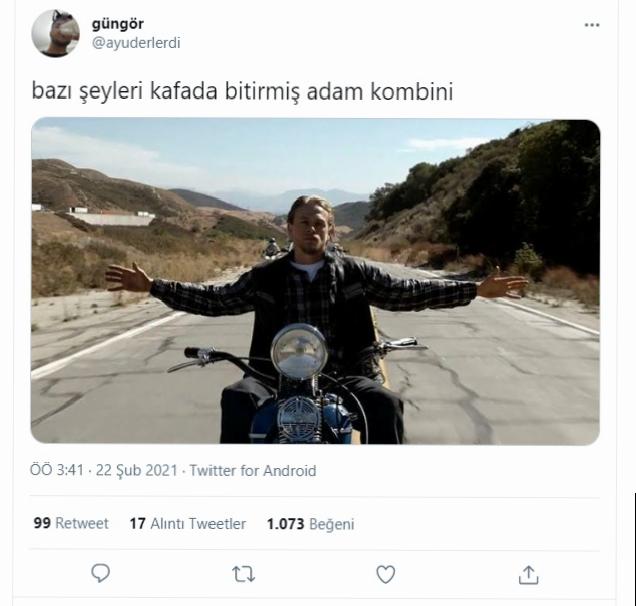
Task: Retweet using the arrows icon
Action: [x=243, y=574]
